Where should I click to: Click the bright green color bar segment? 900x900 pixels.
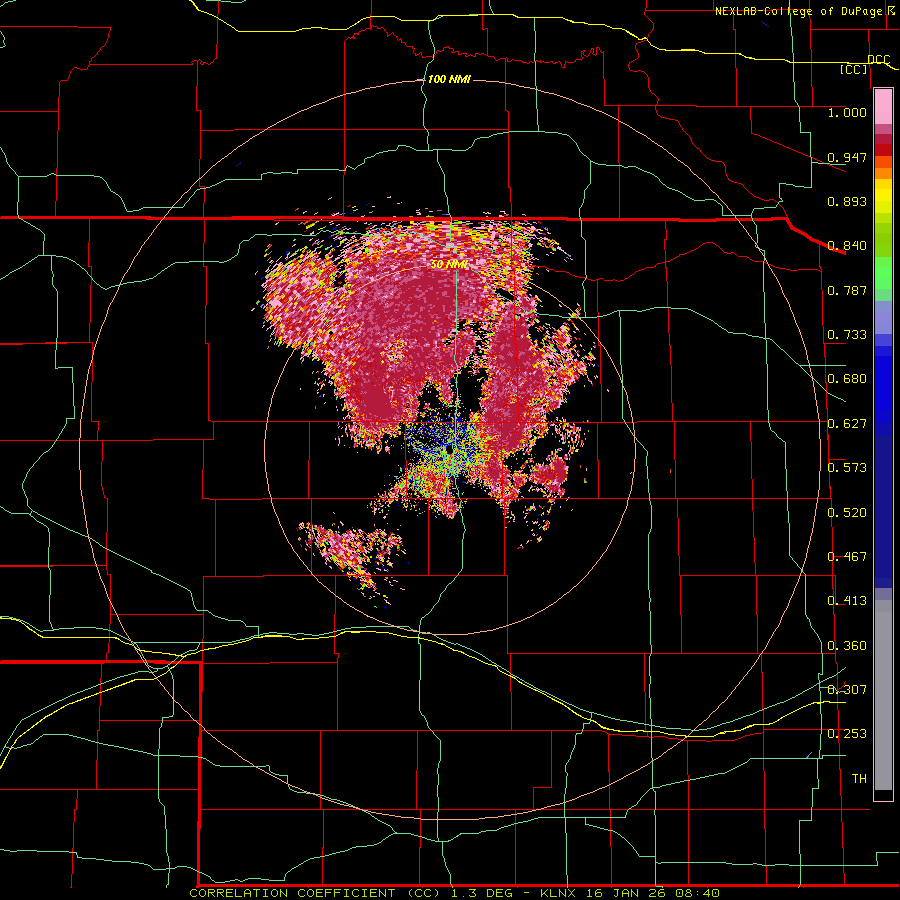point(883,273)
